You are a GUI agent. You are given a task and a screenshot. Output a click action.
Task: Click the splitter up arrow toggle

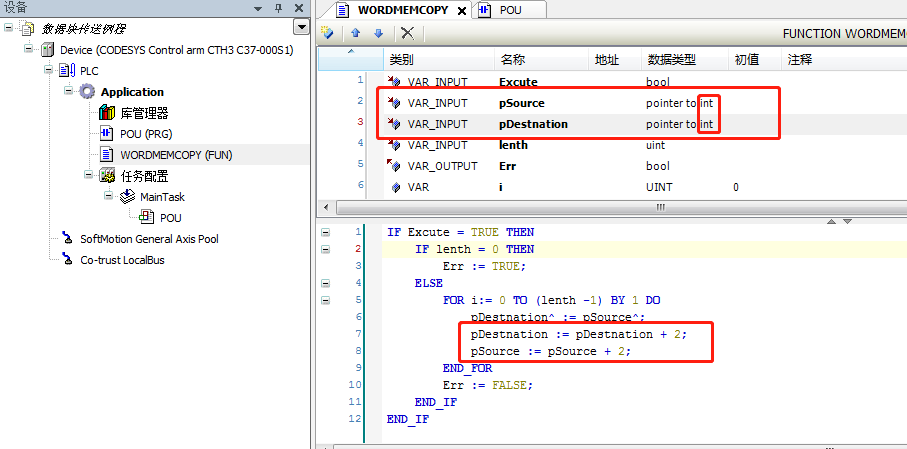(x=831, y=222)
